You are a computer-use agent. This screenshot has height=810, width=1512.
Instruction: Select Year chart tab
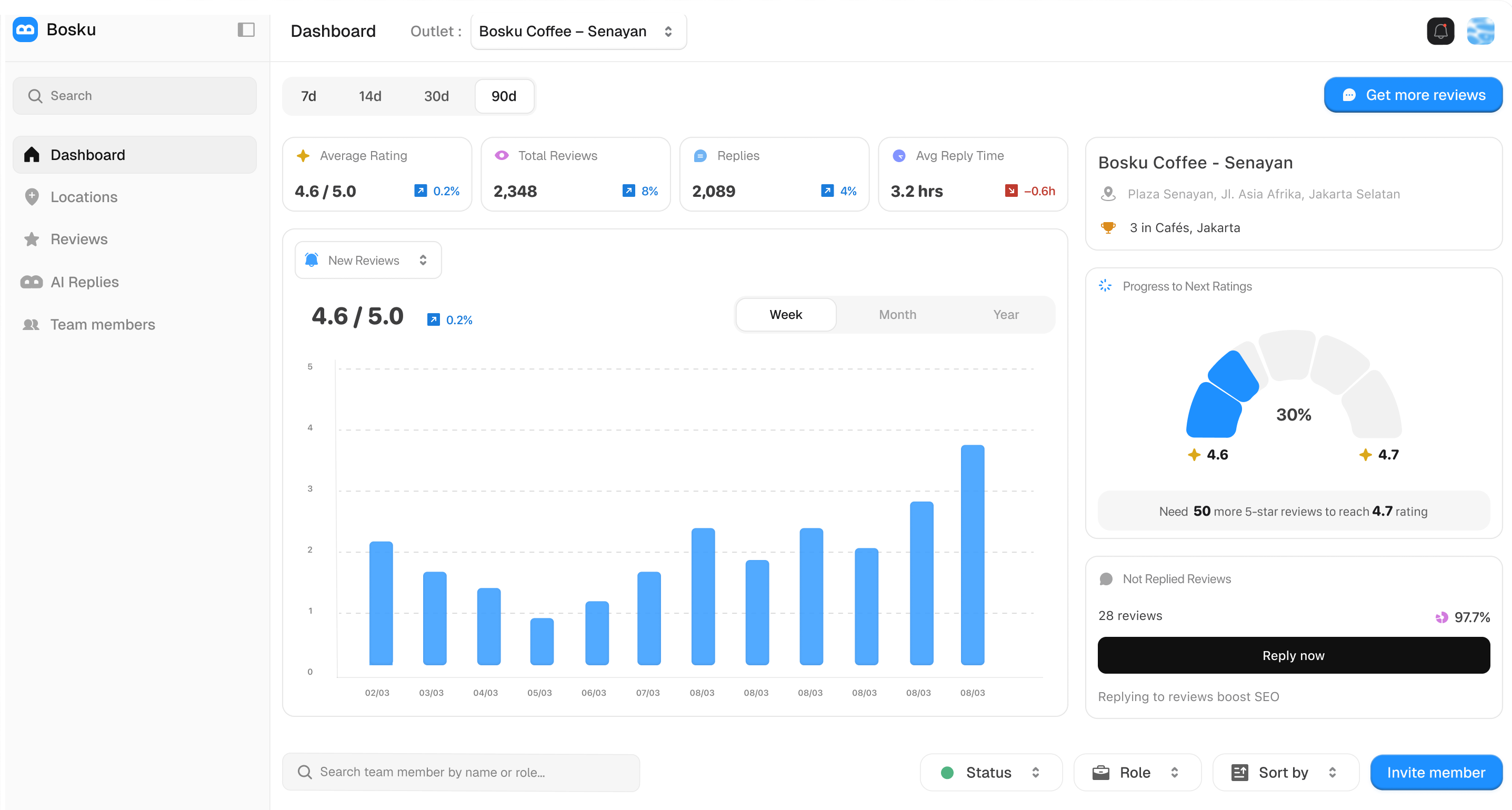pyautogui.click(x=1006, y=315)
